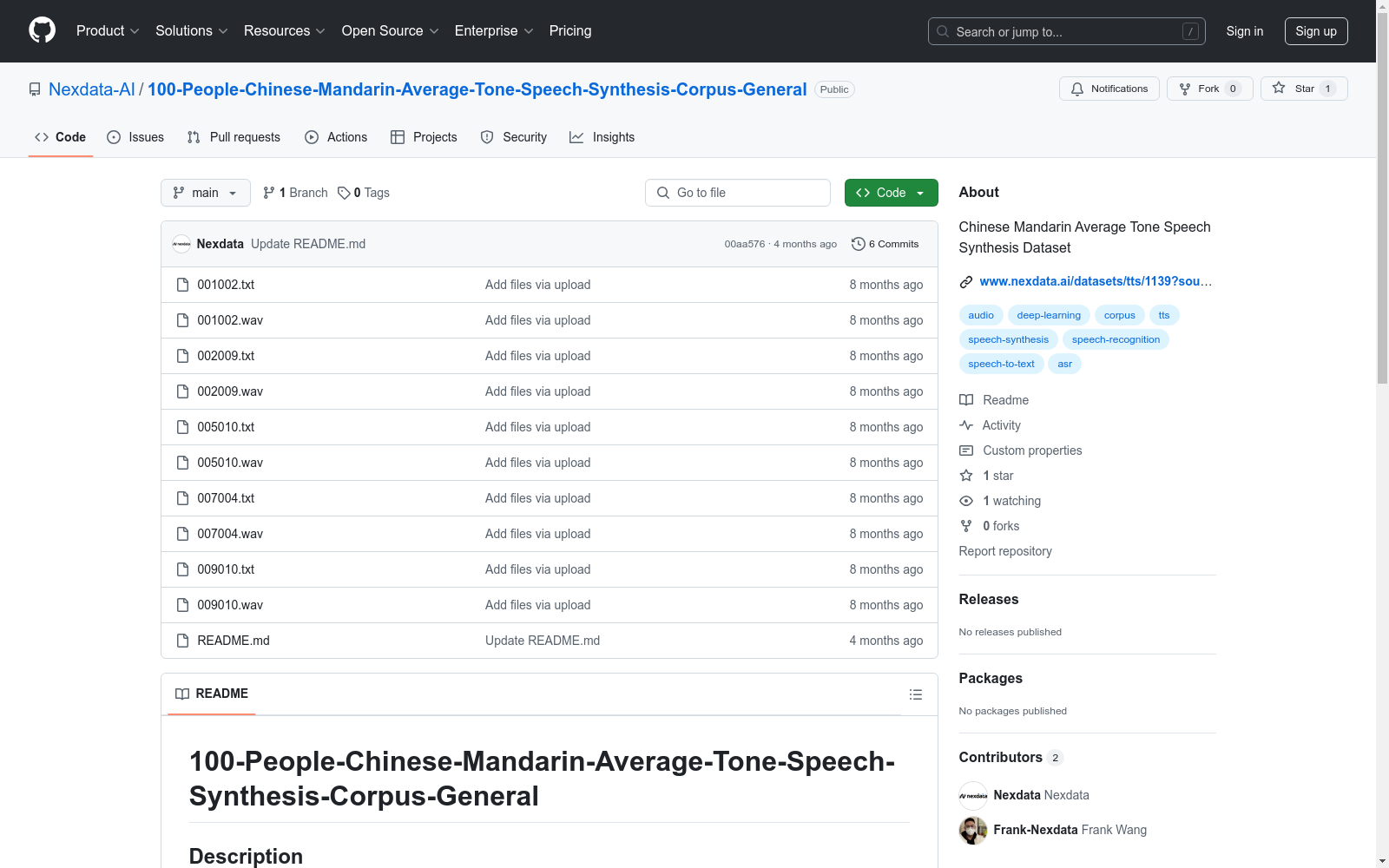Select the deep-learning topic tag
The width and height of the screenshot is (1389, 868).
click(1049, 315)
